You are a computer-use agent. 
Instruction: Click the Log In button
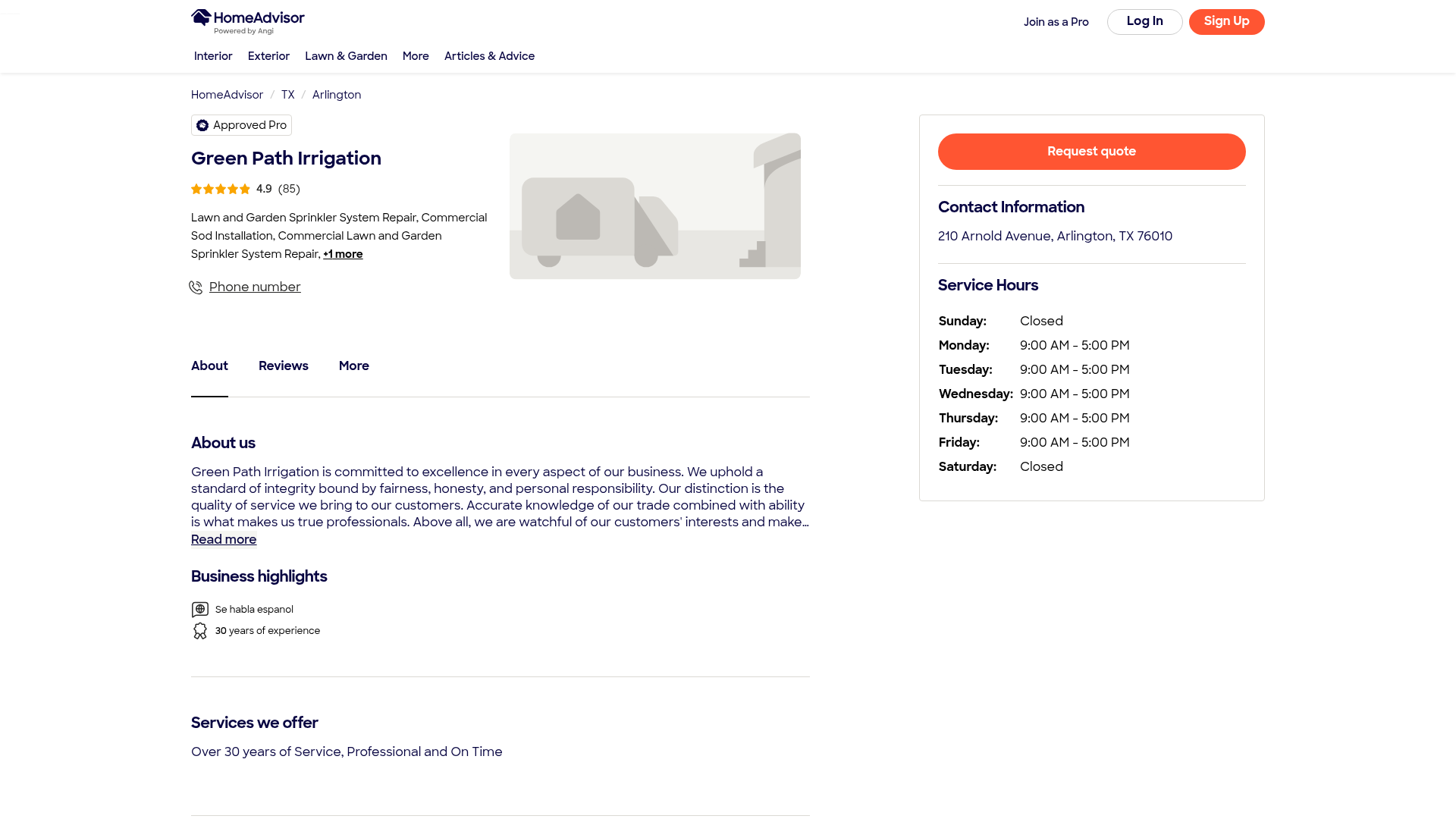pos(1144,22)
